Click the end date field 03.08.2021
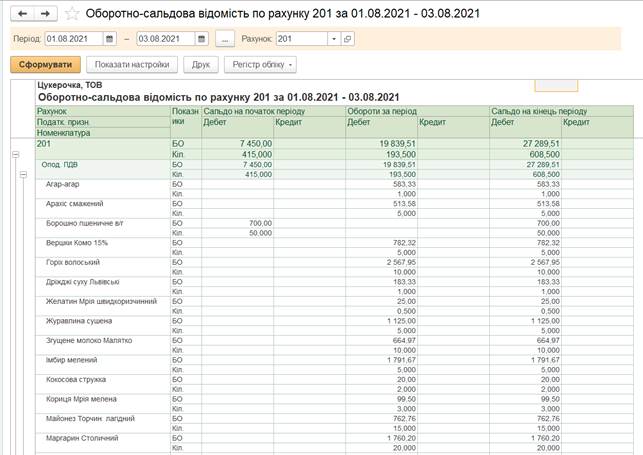643x455 pixels. (x=165, y=39)
